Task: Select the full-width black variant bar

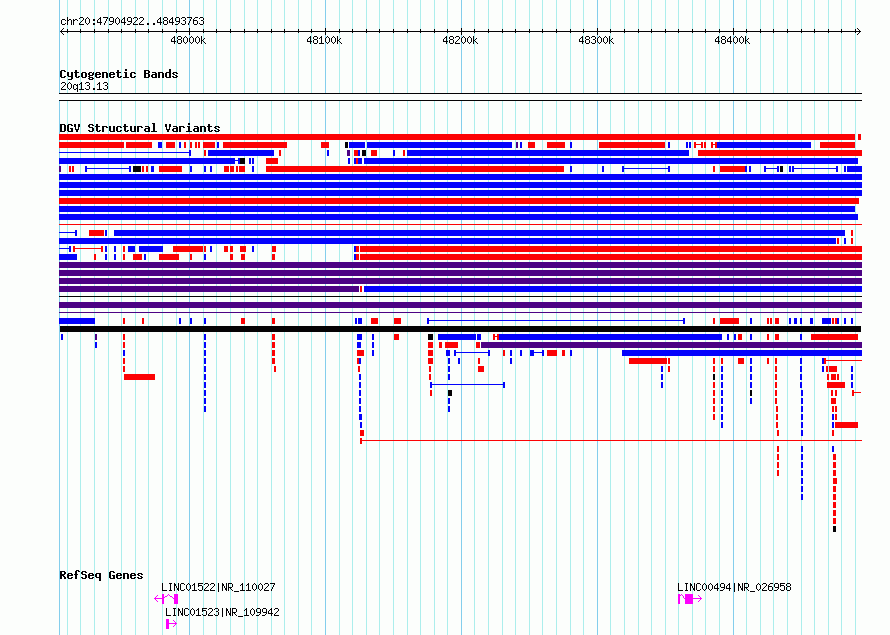Action: click(460, 329)
